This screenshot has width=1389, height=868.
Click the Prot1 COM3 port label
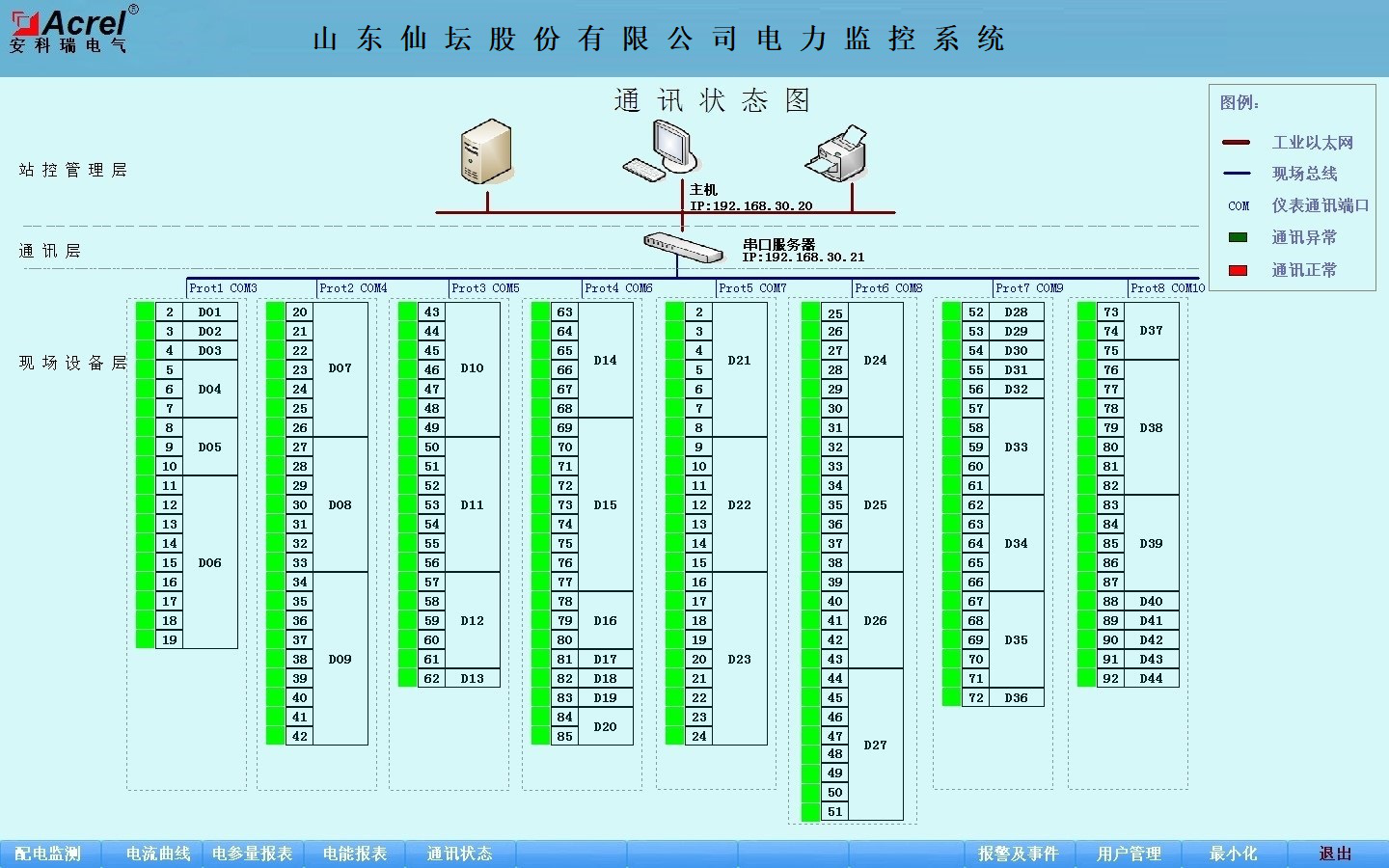[223, 288]
